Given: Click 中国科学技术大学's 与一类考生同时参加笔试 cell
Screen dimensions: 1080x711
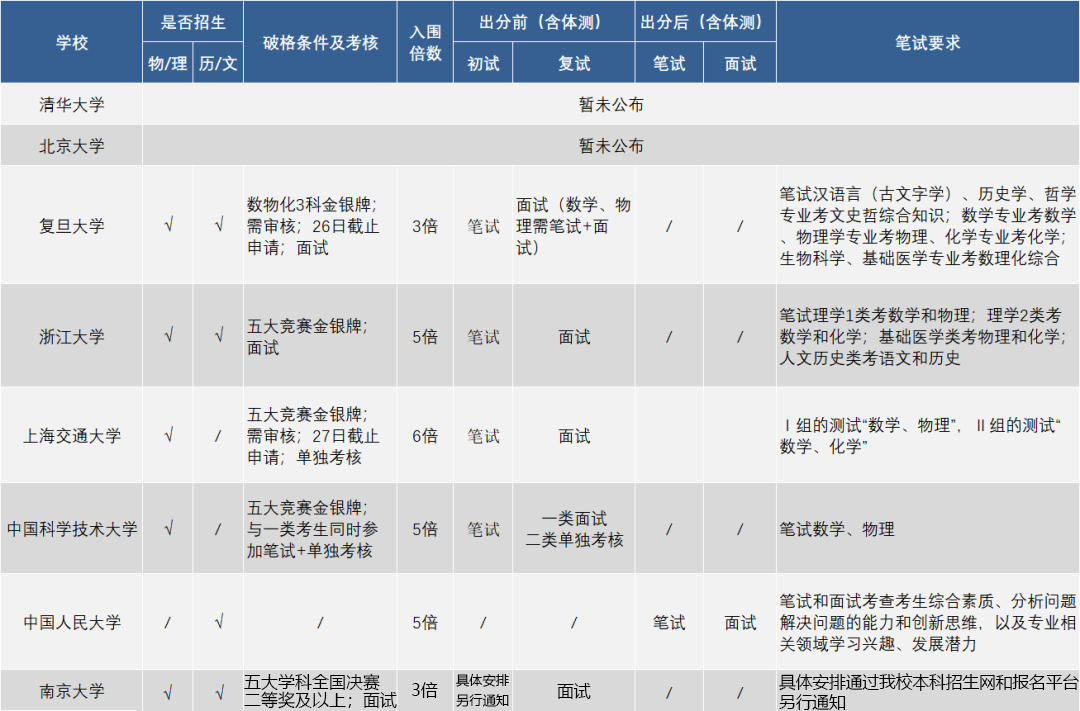Looking at the screenshot, I should (x=320, y=529).
